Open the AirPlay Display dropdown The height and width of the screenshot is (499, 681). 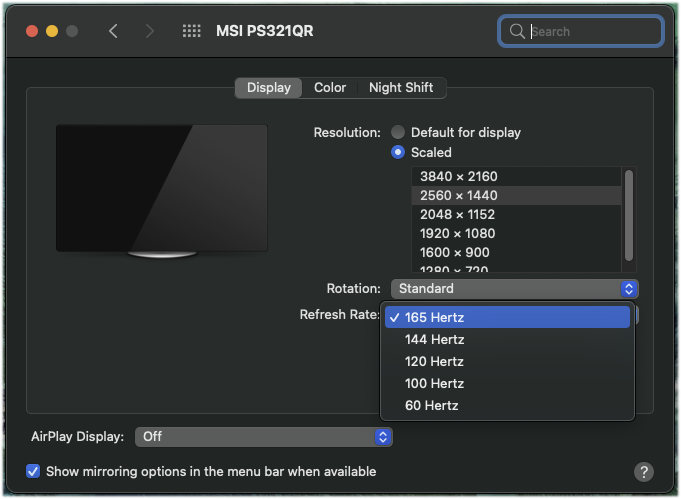264,437
